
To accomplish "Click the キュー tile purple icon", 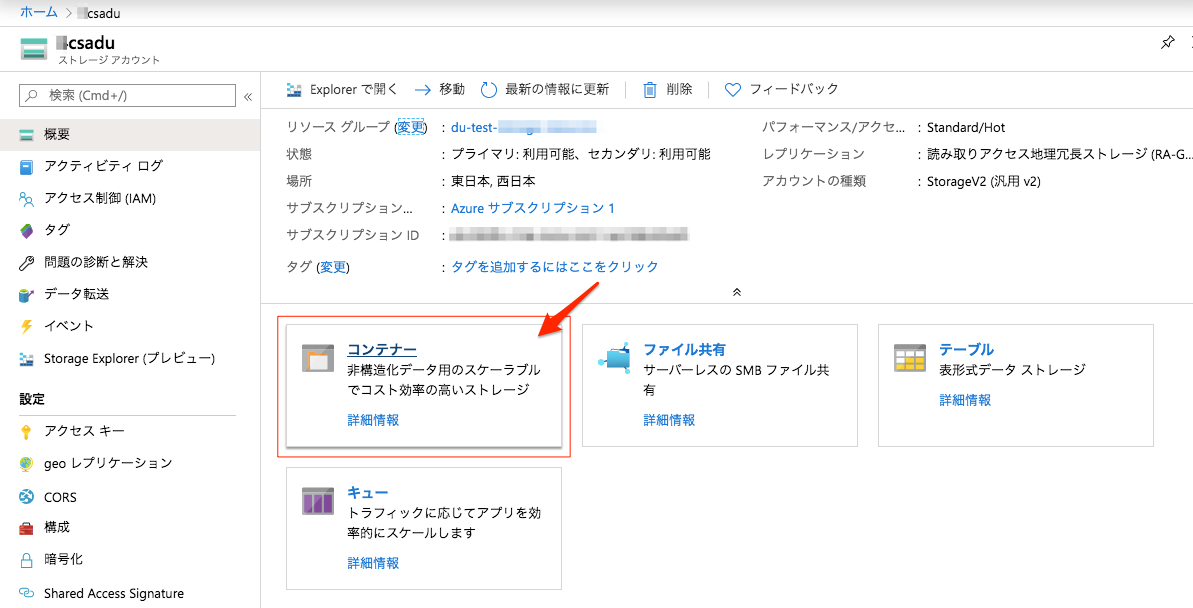I will click(x=317, y=501).
